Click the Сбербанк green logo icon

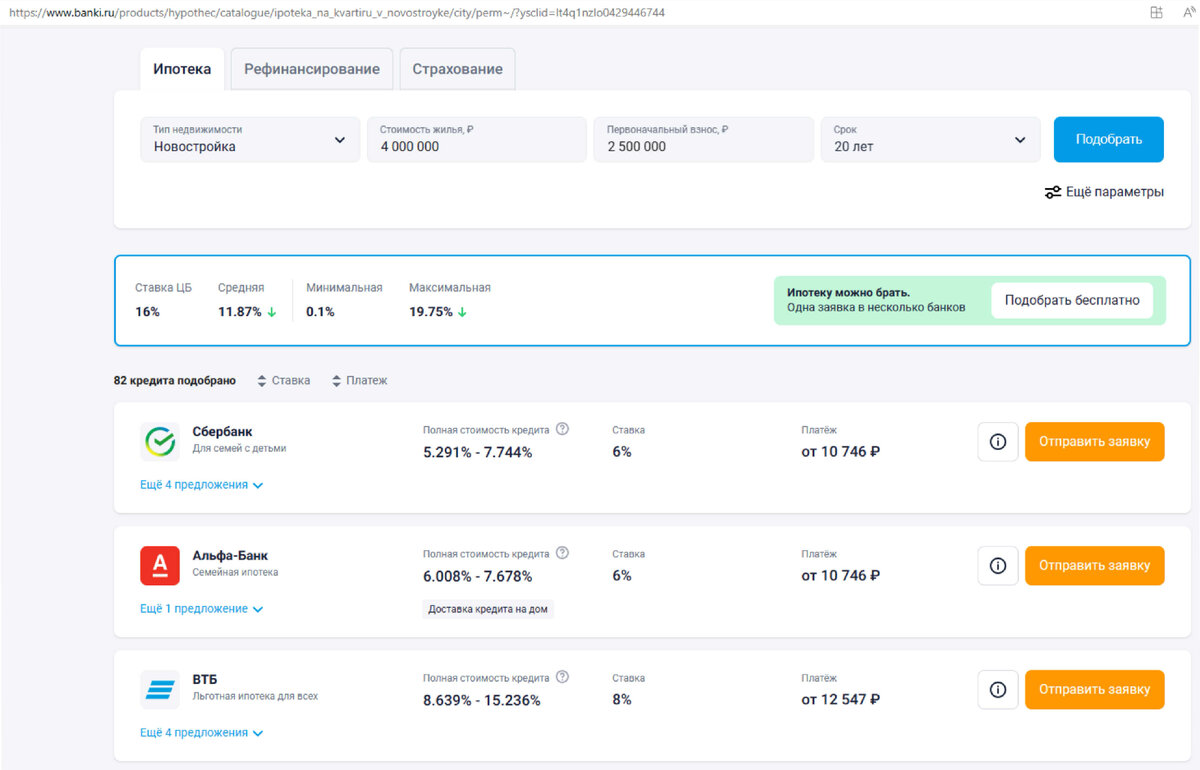coord(159,440)
